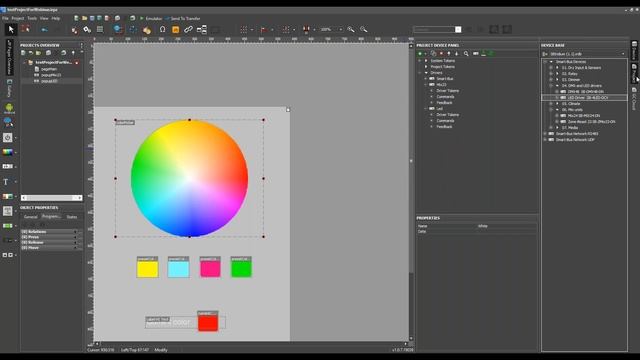Click the chain link toolbar icon
The height and width of the screenshot is (360, 640).
coord(188,29)
